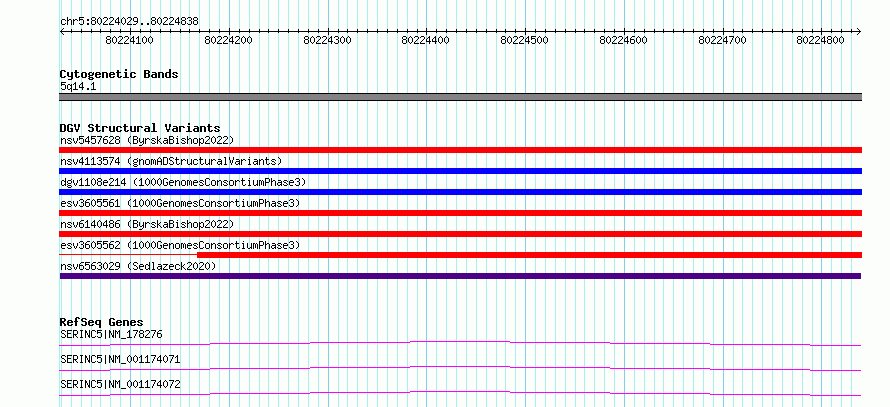Image resolution: width=890 pixels, height=407 pixels.
Task: Open the RefSeq Genes track title
Action: [x=102, y=322]
